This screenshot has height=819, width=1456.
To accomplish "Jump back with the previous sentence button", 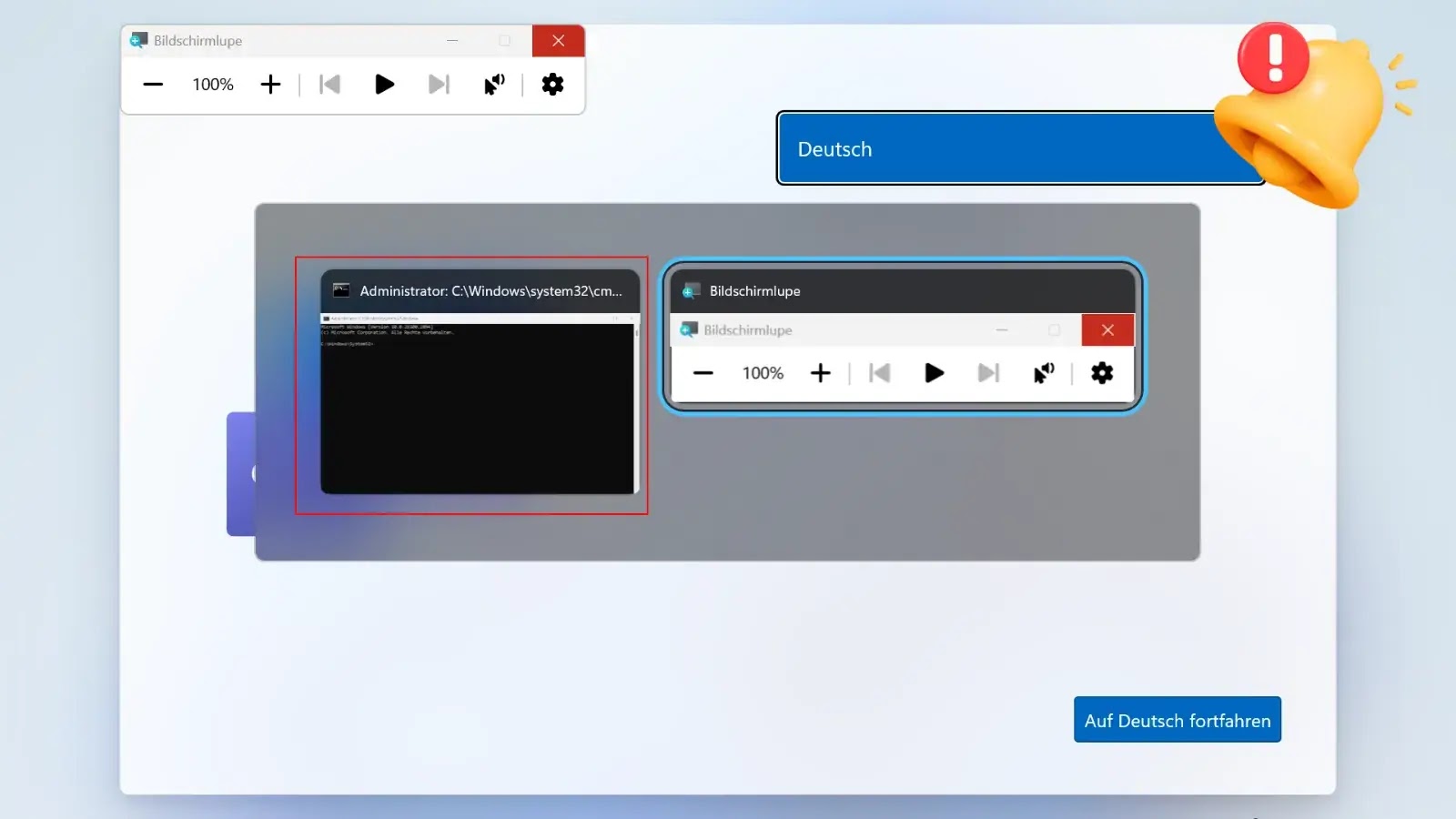I will [329, 84].
